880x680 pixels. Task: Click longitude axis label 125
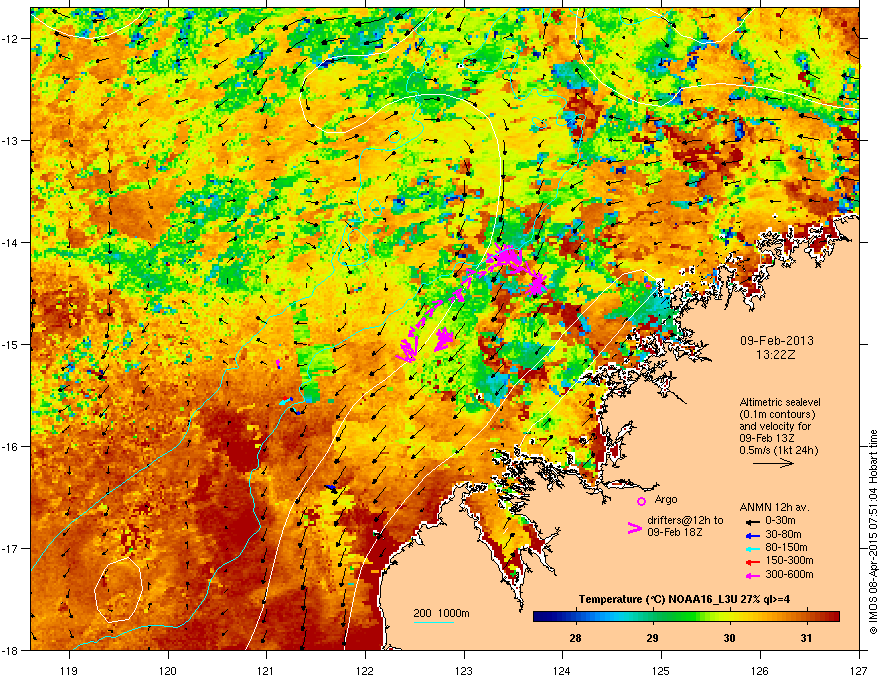click(x=661, y=670)
